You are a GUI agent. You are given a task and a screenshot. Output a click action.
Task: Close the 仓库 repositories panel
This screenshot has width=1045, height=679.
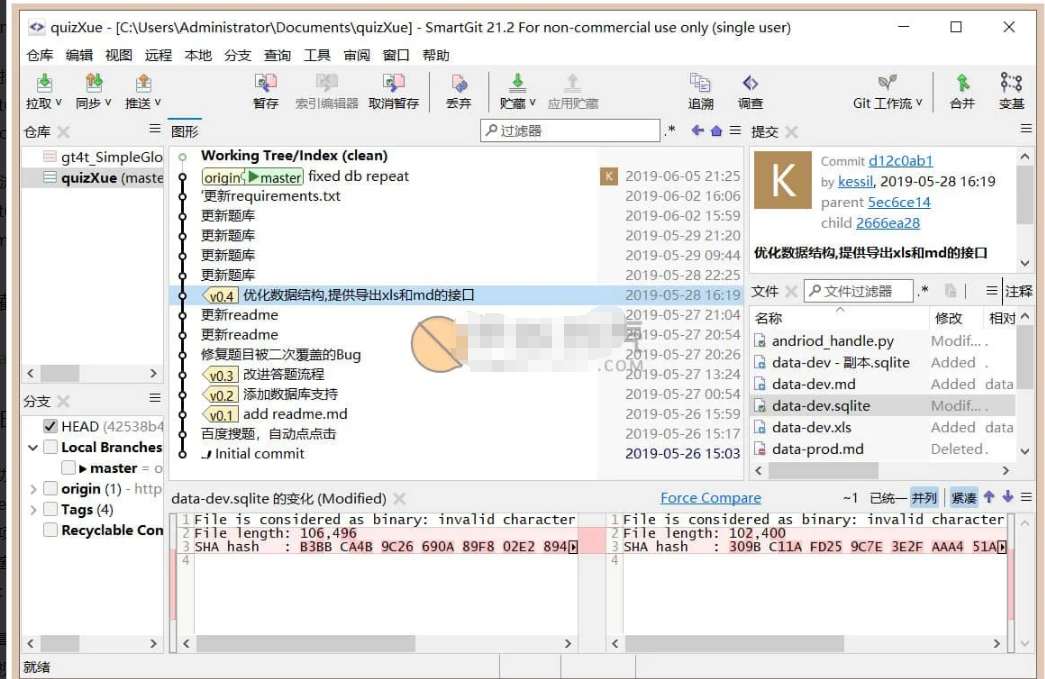tap(63, 132)
